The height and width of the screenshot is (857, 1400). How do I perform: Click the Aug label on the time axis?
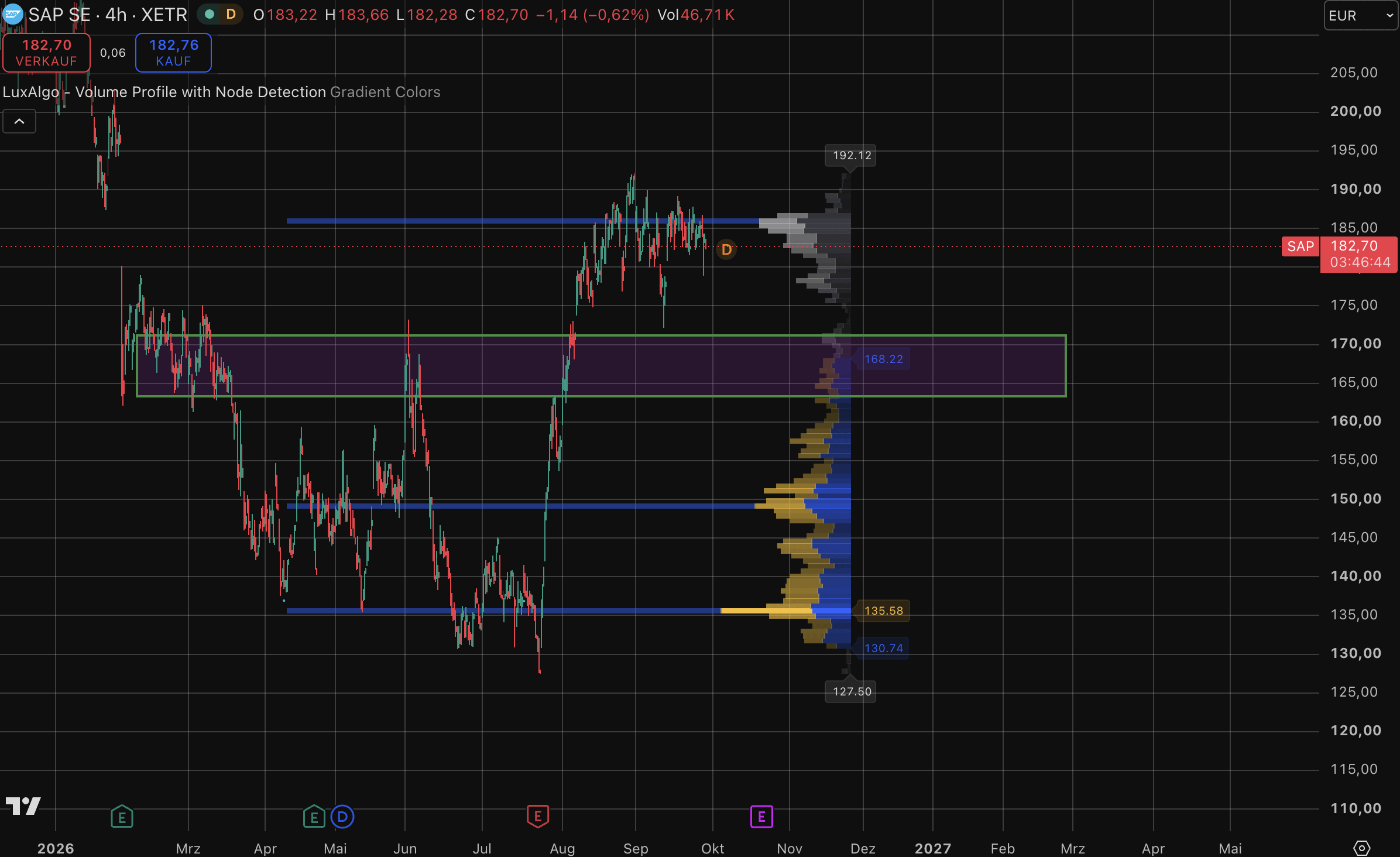(562, 848)
